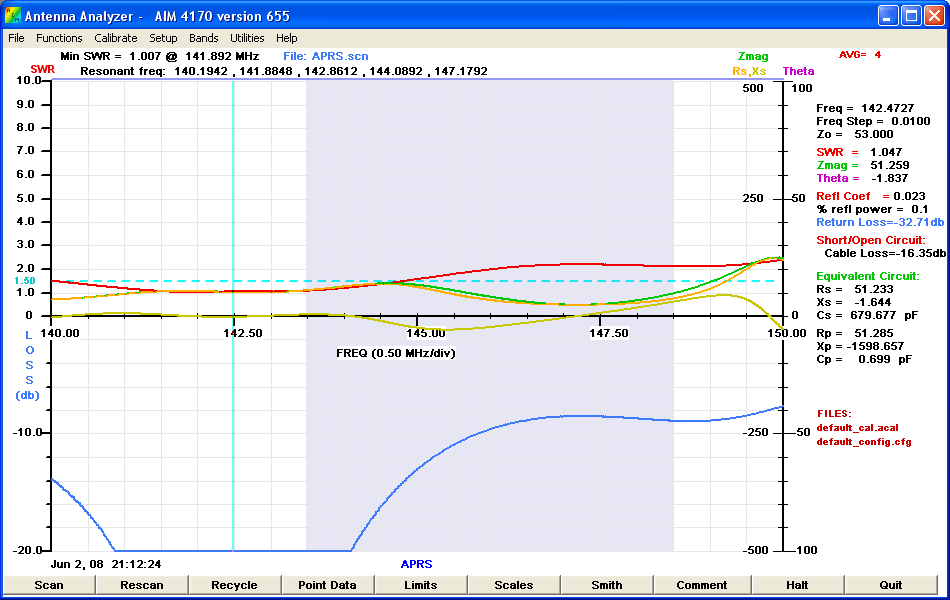Open Point Data
The image size is (950, 600).
[x=327, y=585]
